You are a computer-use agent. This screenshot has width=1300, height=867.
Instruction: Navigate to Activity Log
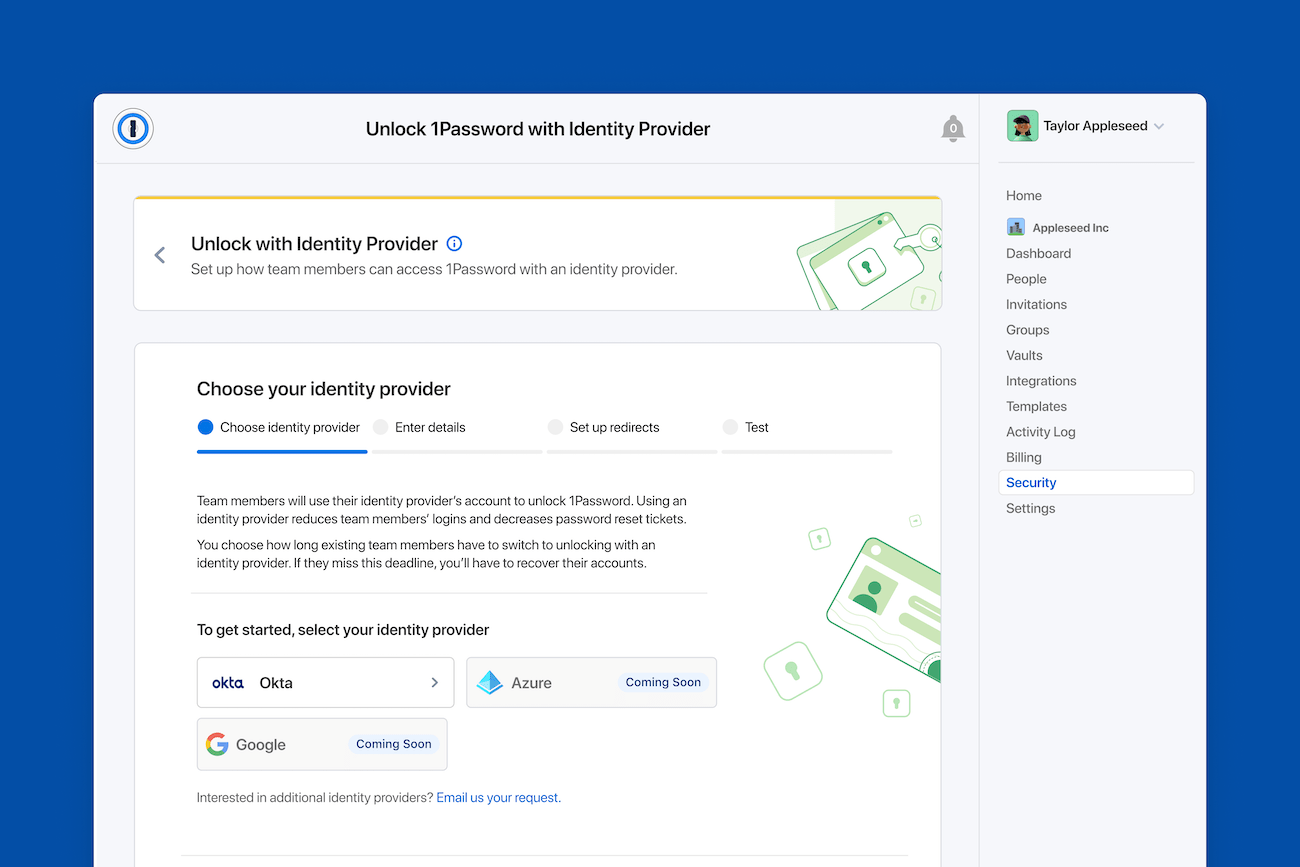(1040, 431)
